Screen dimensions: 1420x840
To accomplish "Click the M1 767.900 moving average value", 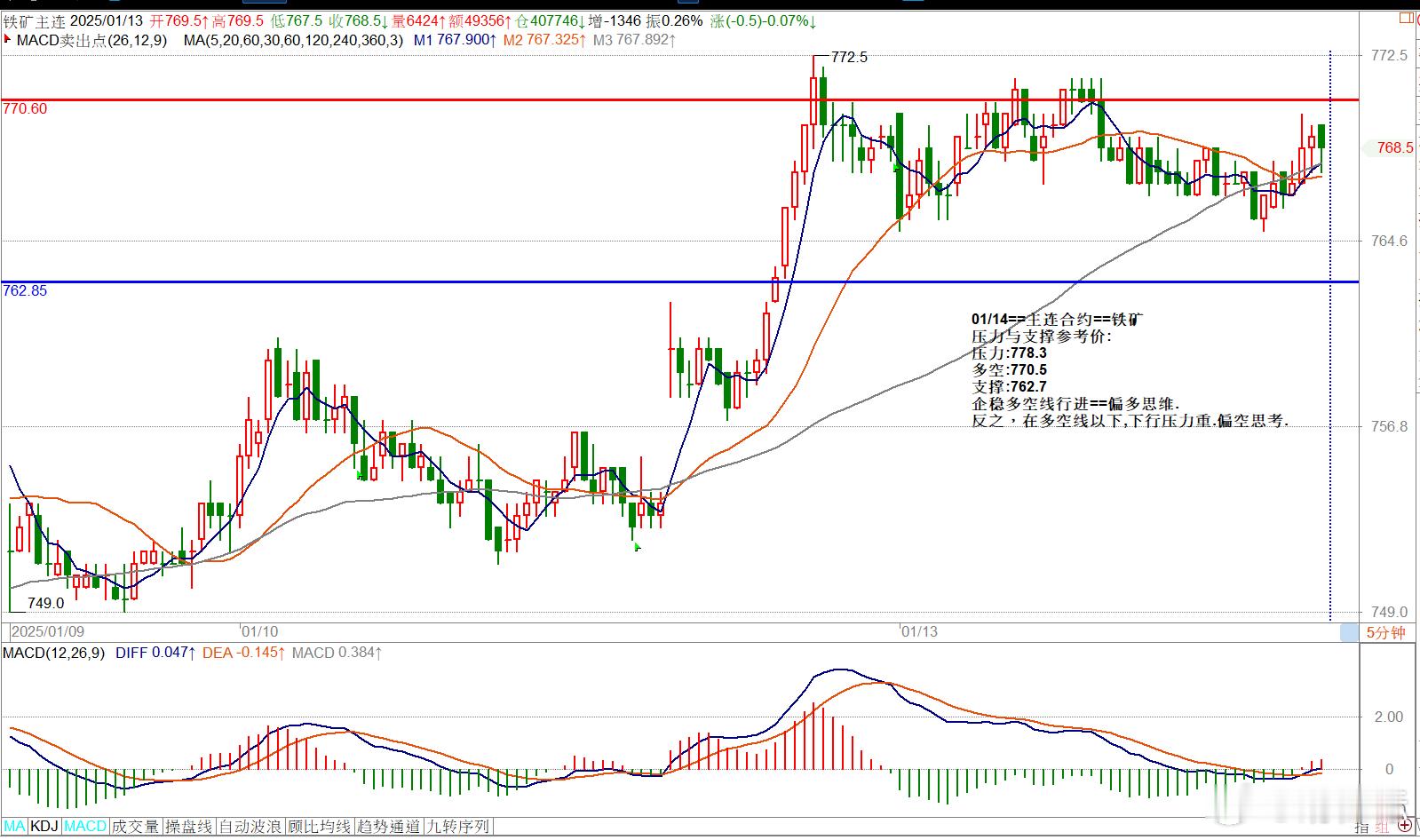I will pos(455,40).
